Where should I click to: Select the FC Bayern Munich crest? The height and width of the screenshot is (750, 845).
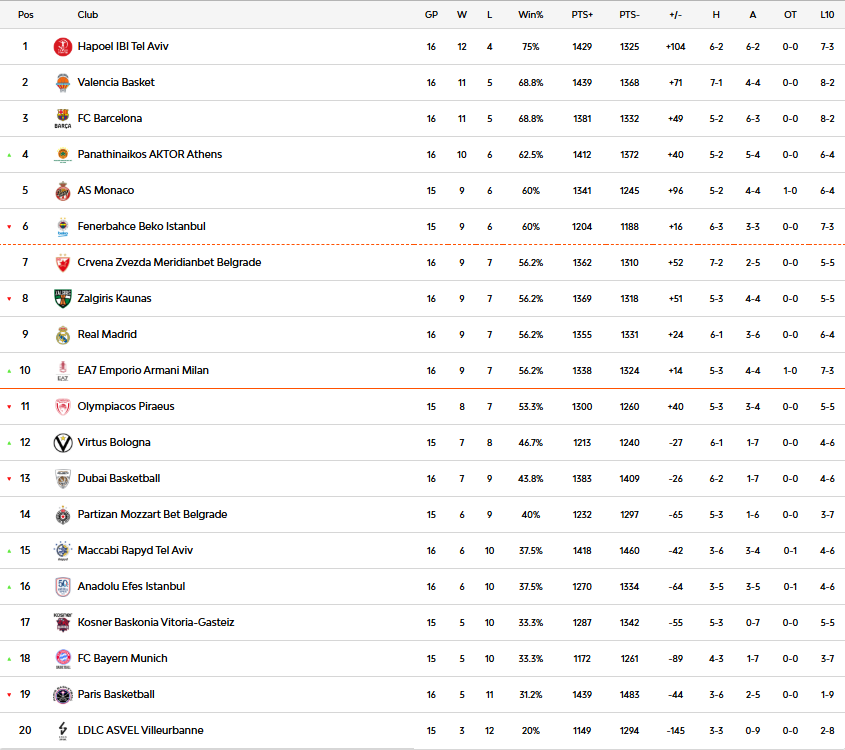click(x=63, y=659)
